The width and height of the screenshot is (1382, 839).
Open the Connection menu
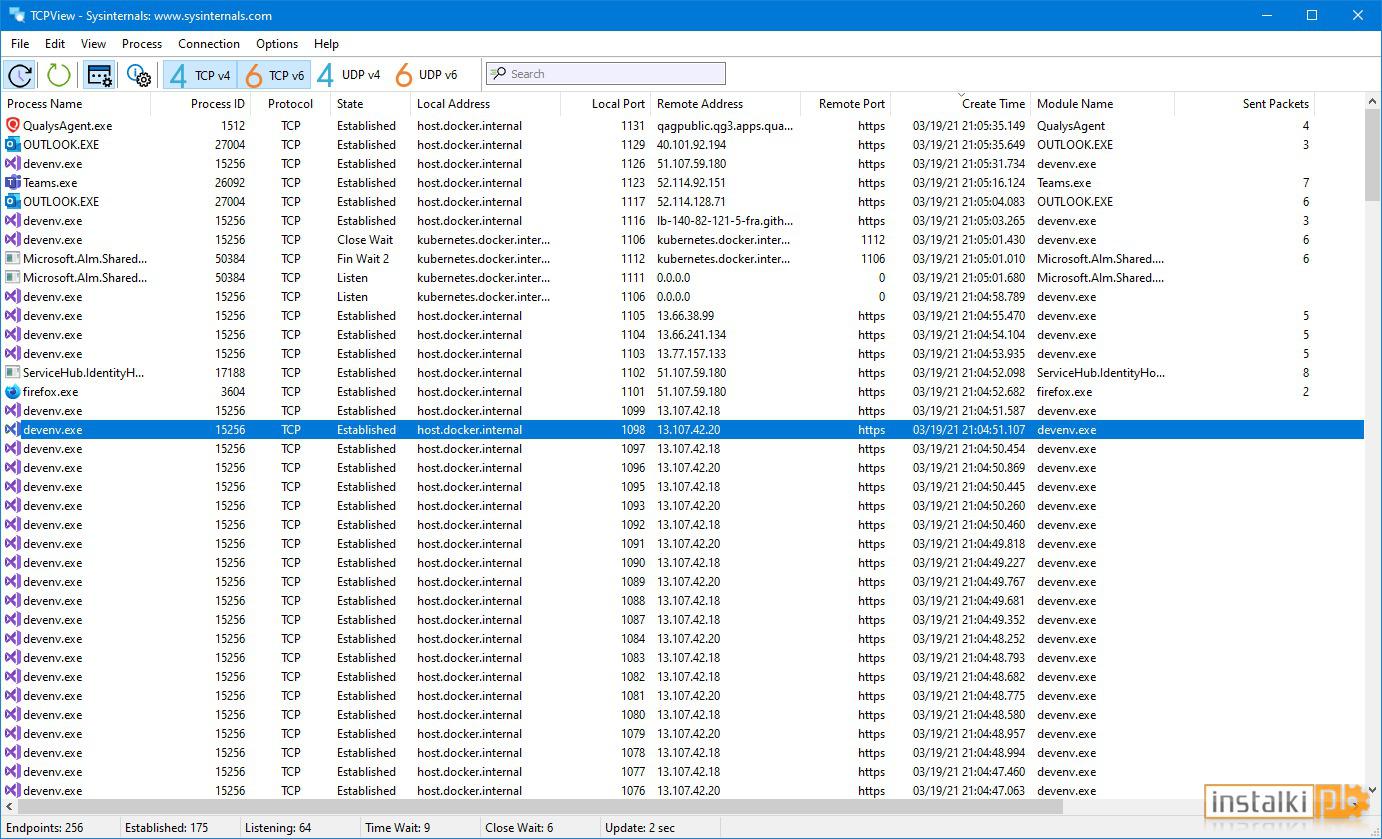209,44
